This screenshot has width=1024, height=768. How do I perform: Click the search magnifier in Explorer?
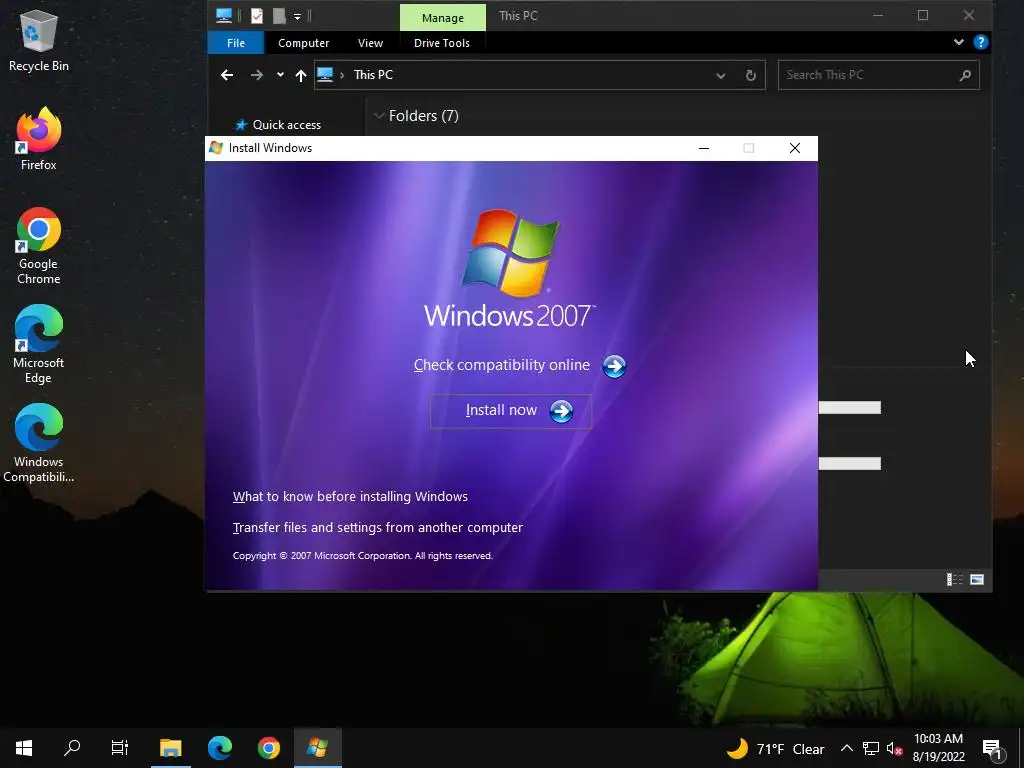(965, 75)
